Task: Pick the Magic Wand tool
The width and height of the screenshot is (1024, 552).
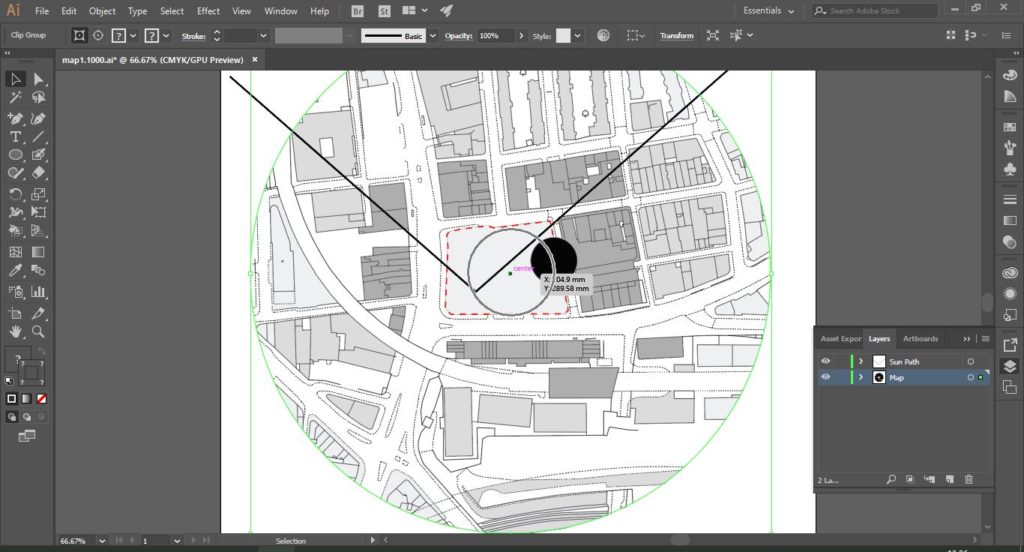Action: pyautogui.click(x=15, y=97)
